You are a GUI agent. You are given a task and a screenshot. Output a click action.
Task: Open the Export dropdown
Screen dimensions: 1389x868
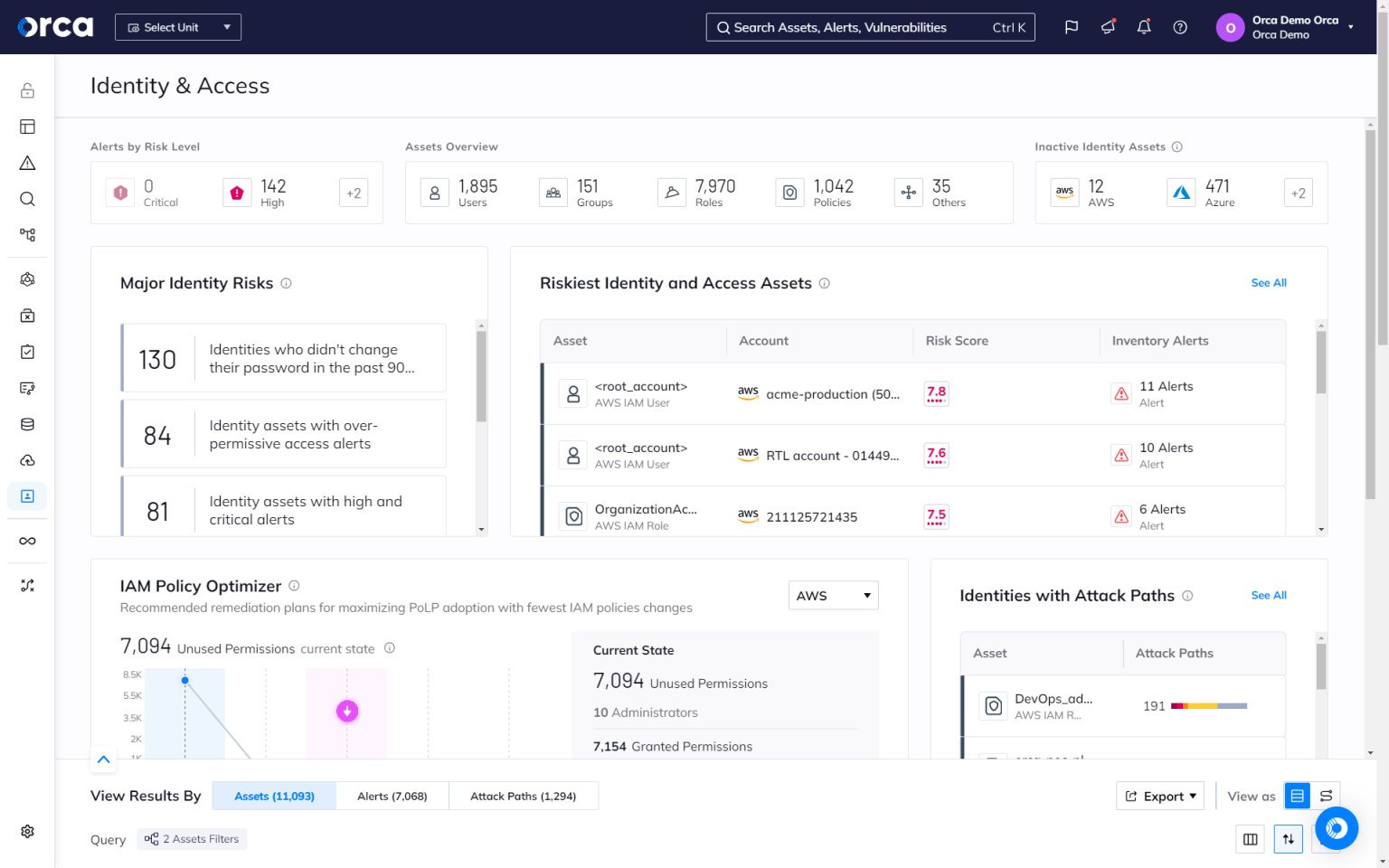[x=1160, y=796]
